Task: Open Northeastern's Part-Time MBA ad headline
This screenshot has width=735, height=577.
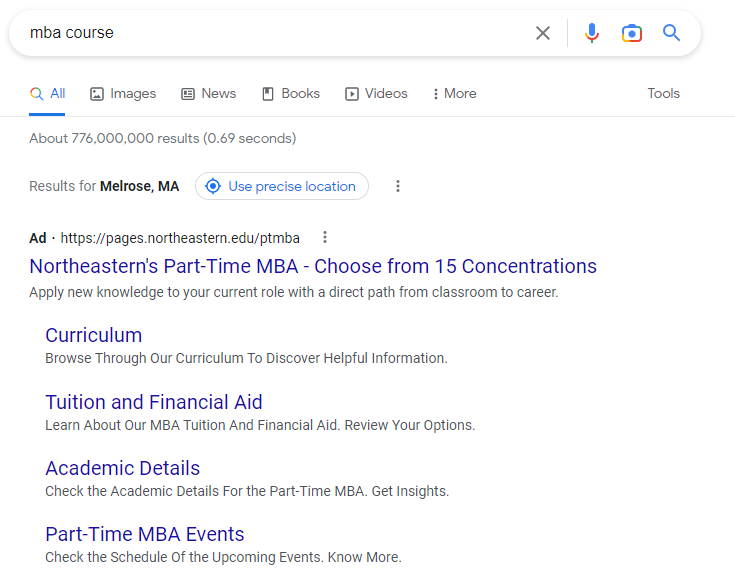Action: (313, 266)
